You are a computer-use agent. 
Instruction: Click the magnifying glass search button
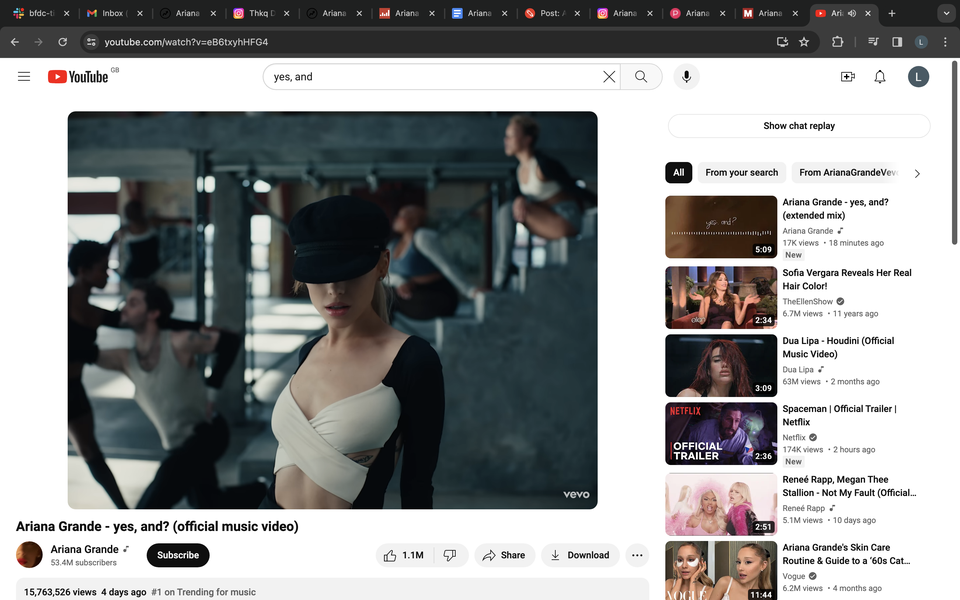(641, 77)
